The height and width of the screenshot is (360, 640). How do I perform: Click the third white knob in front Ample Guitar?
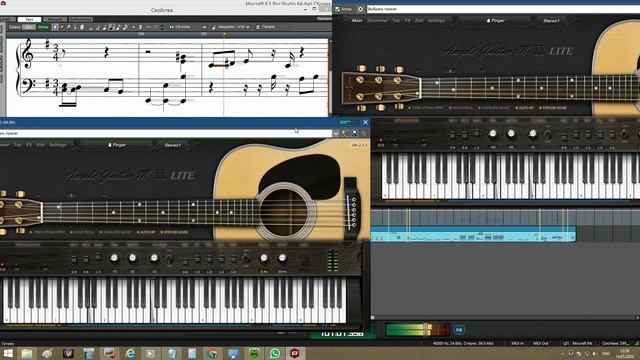[154, 258]
